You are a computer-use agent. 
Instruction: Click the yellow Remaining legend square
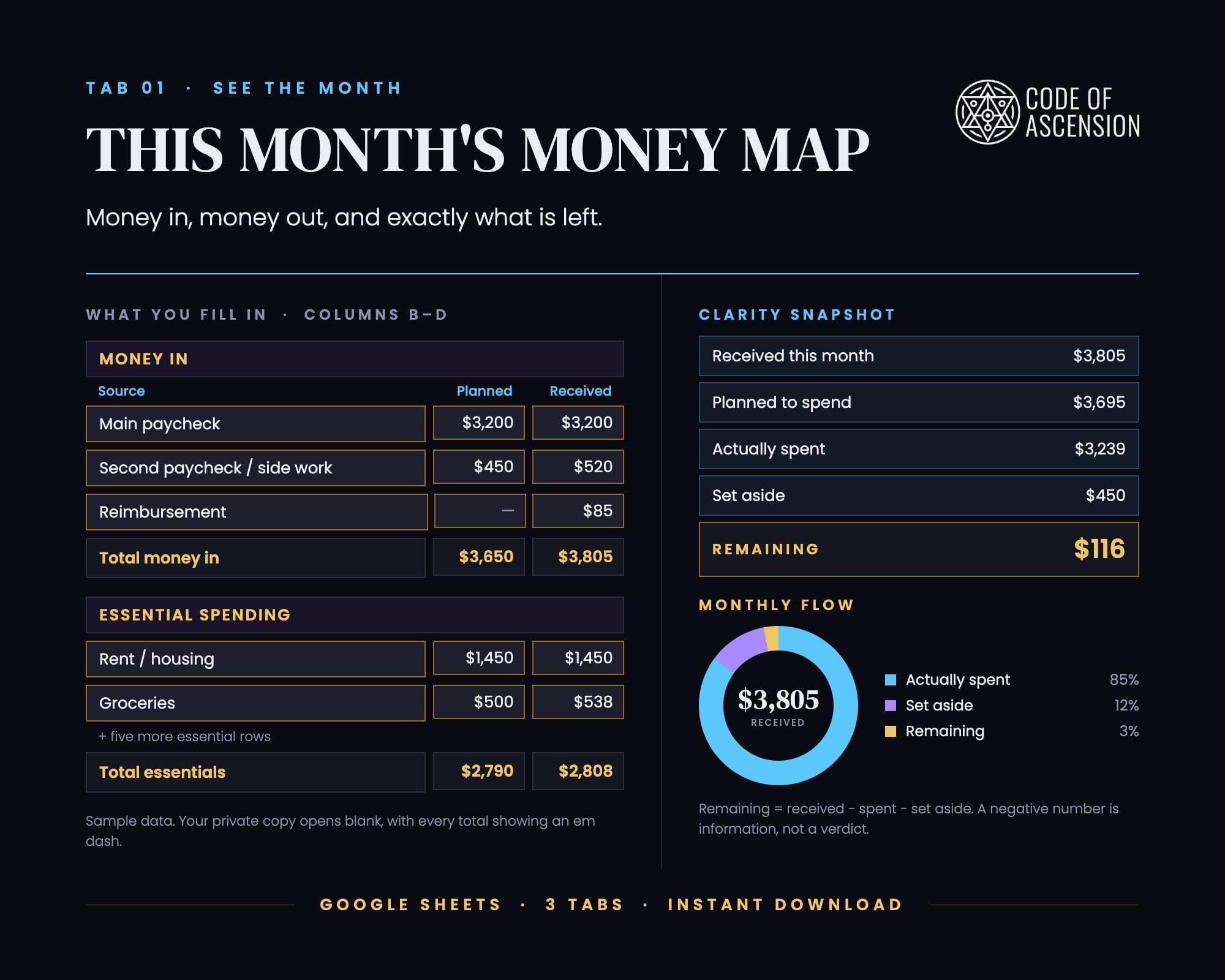[x=891, y=731]
